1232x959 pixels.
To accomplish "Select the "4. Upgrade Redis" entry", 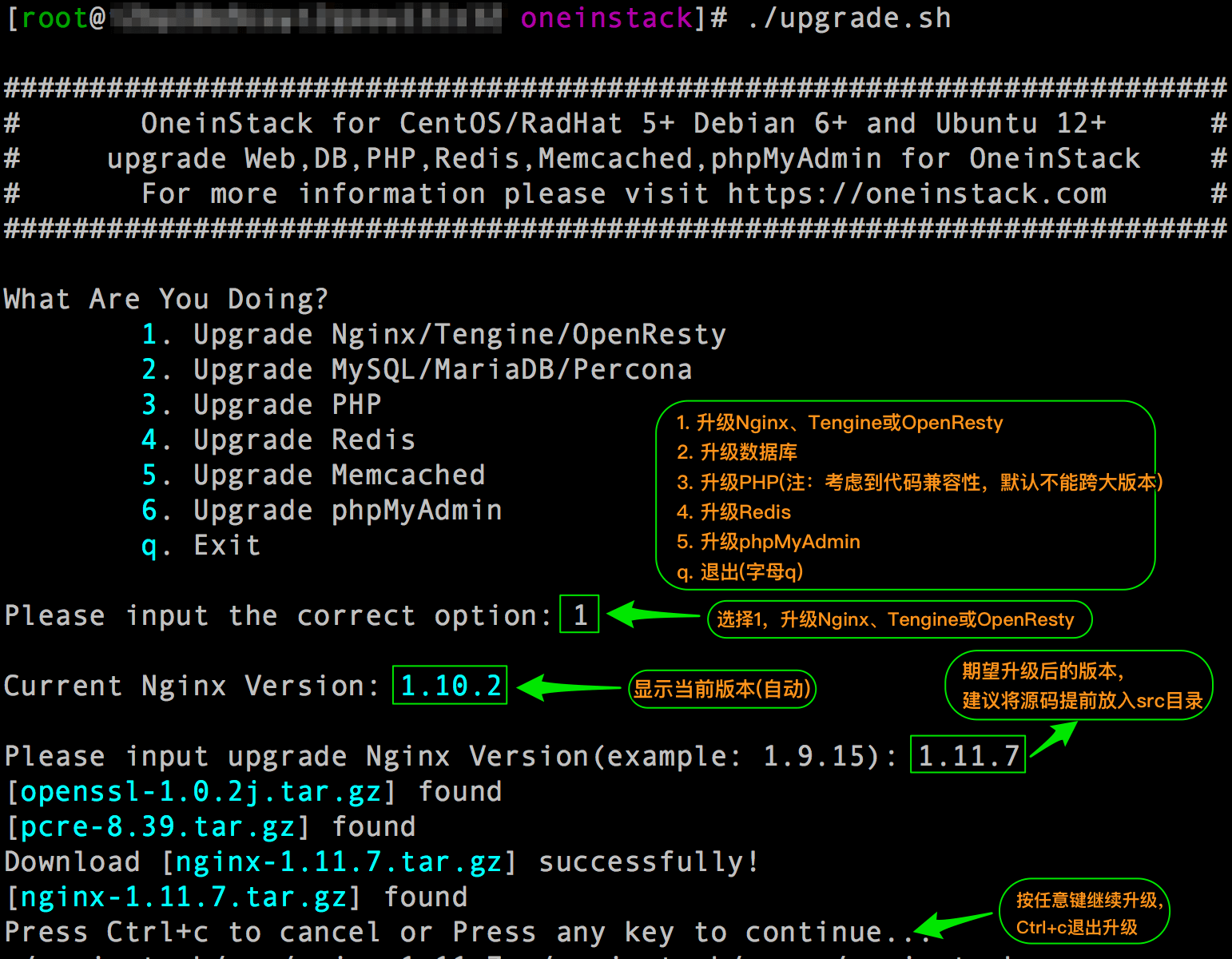I will pos(277,440).
